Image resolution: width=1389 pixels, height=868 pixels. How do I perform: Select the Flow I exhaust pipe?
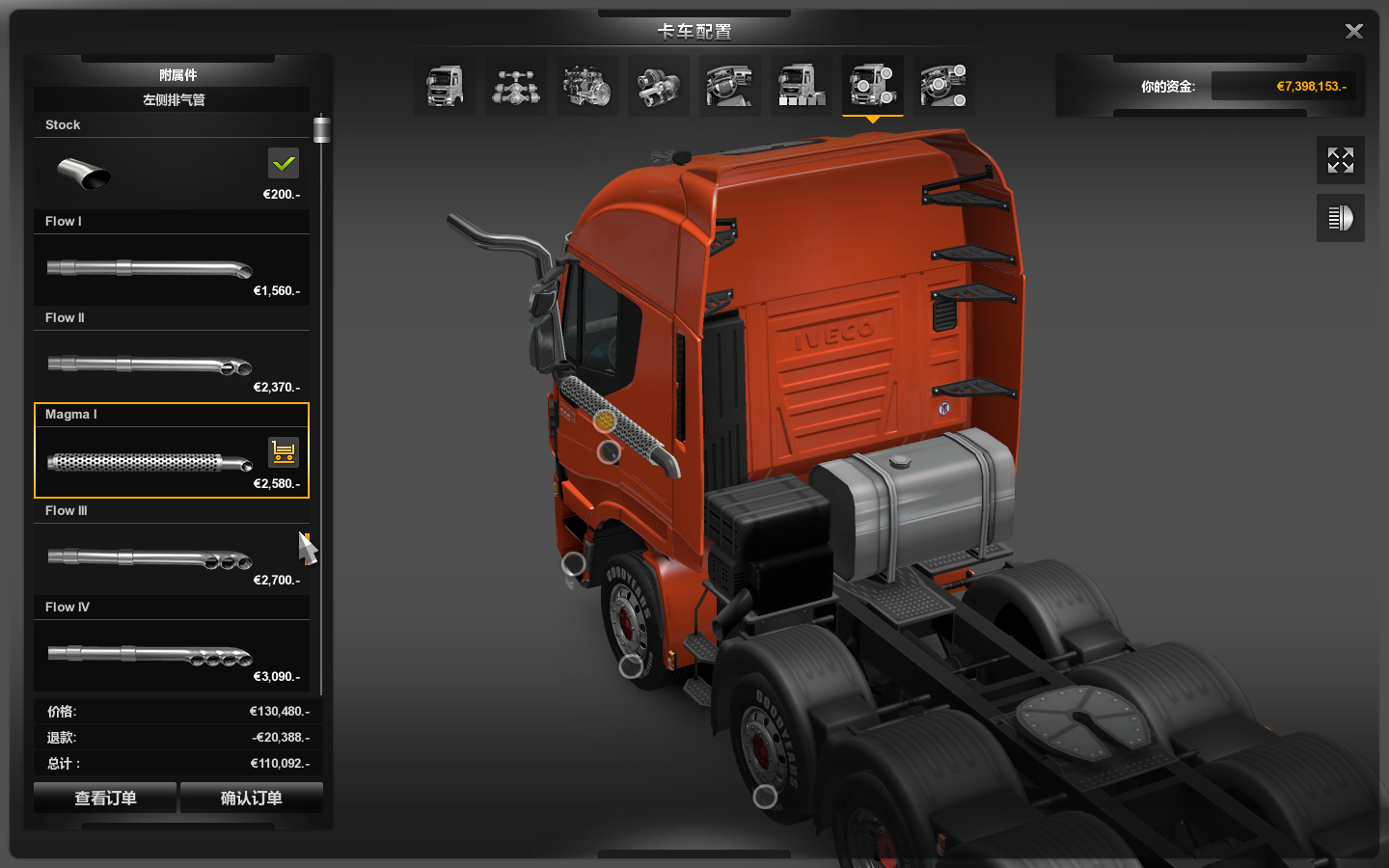point(172,269)
